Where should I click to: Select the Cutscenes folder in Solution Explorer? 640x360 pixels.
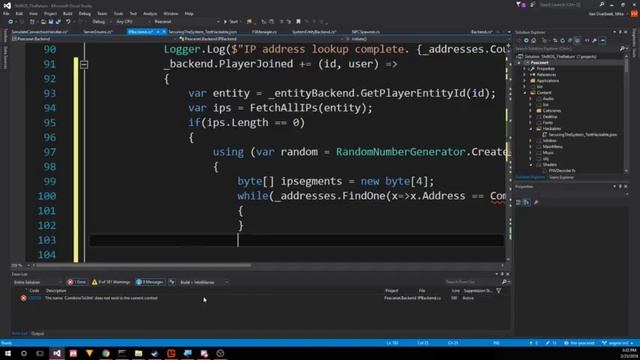click(551, 111)
